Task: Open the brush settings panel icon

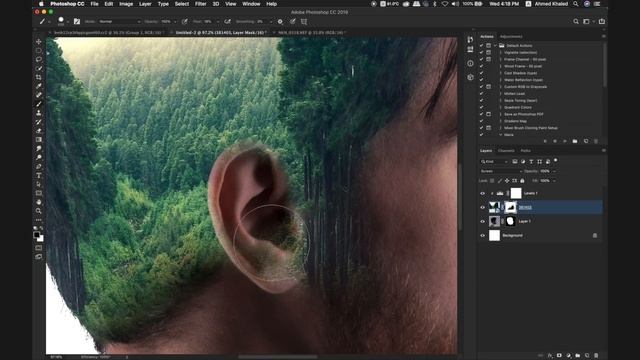Action: (x=77, y=21)
